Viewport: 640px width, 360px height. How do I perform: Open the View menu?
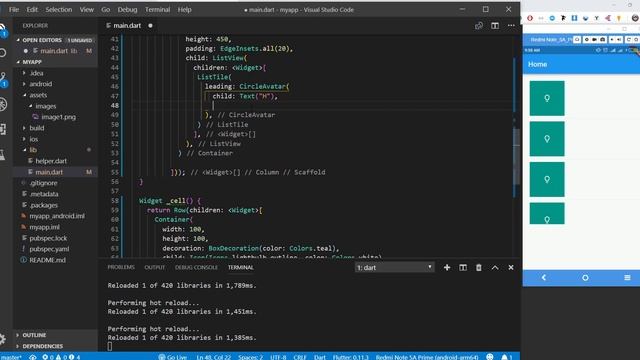point(87,9)
